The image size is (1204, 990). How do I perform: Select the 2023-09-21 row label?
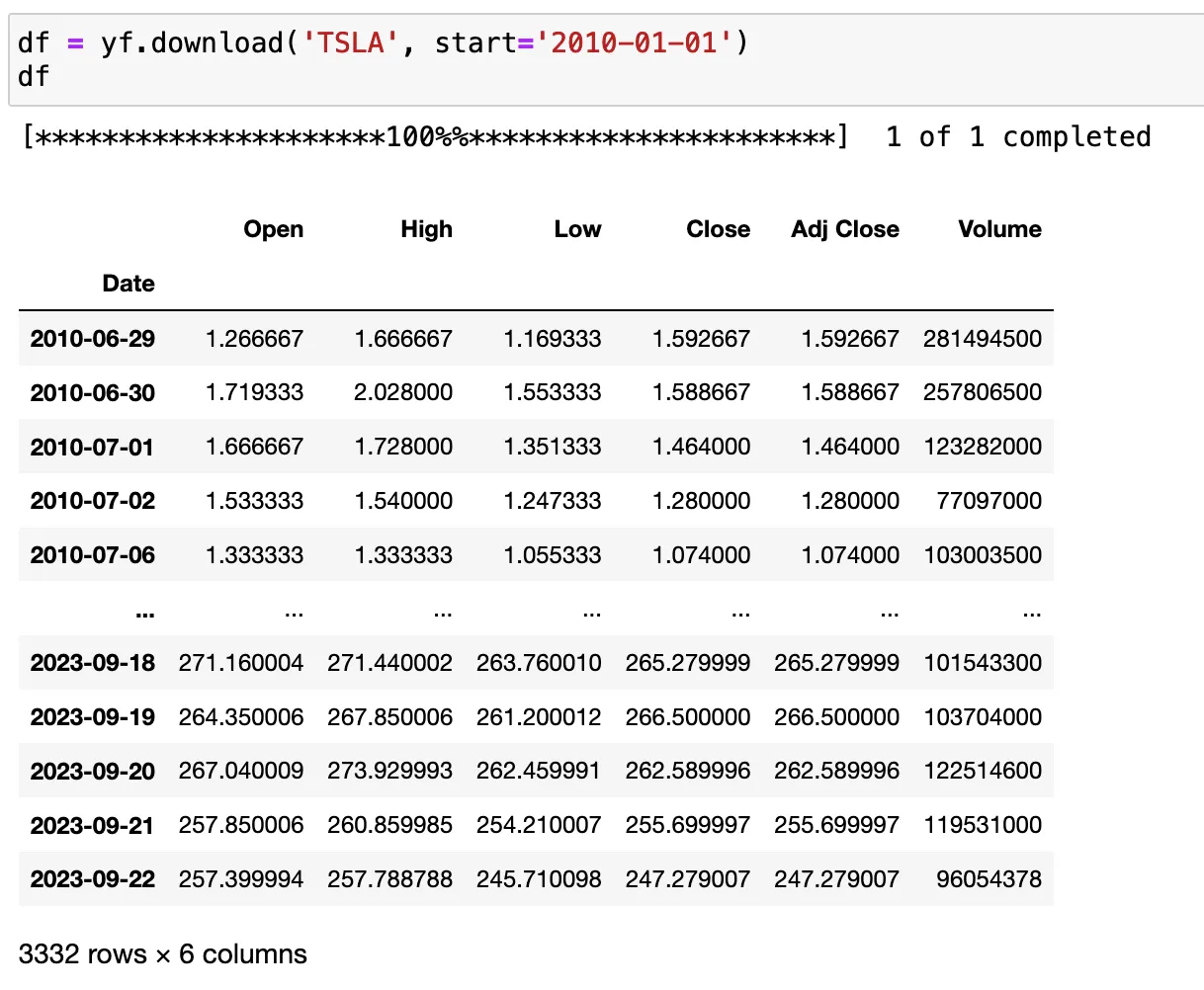click(93, 825)
